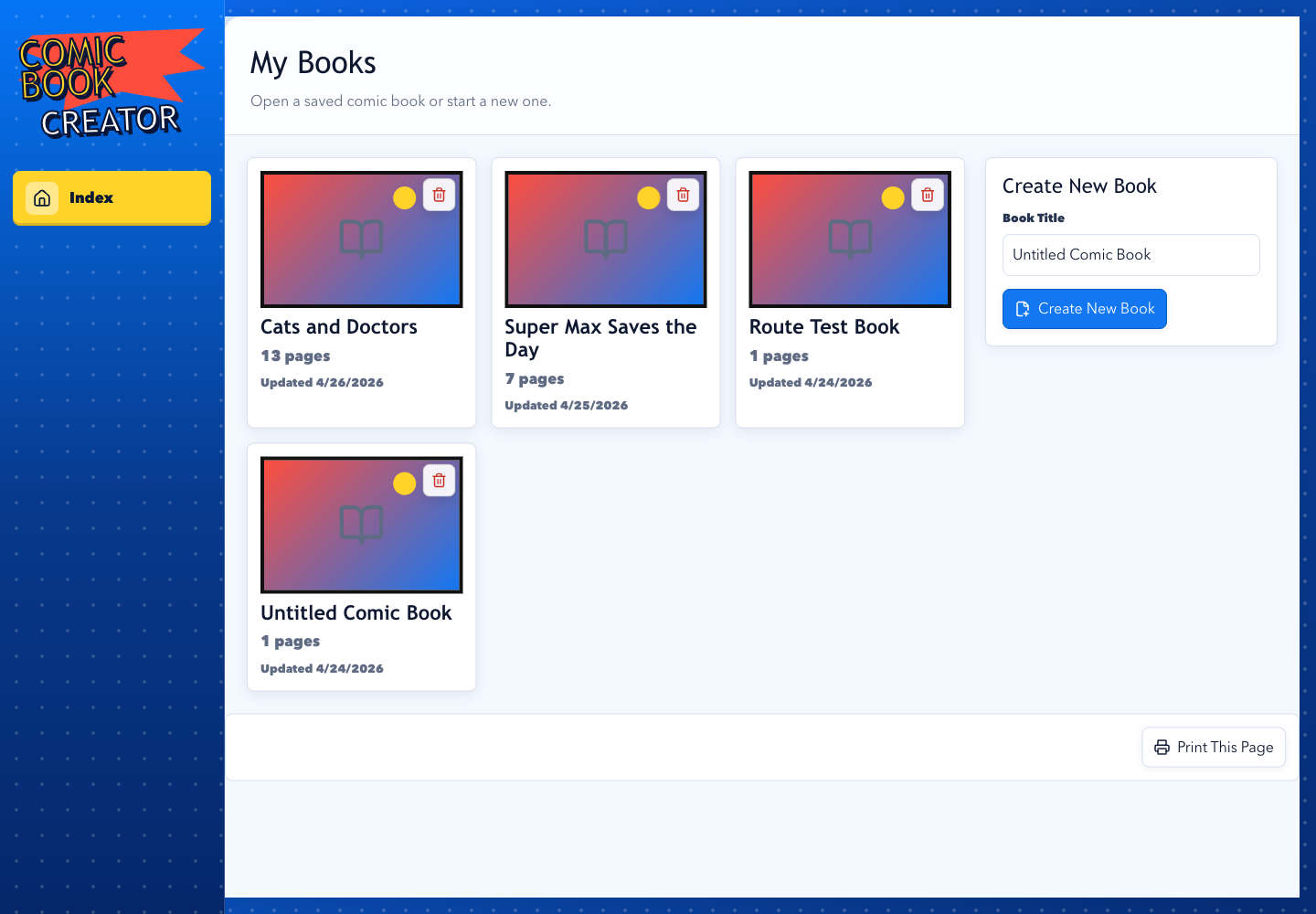Click inside the Book Title input field
Screen dimensions: 1316x914
(1130, 255)
